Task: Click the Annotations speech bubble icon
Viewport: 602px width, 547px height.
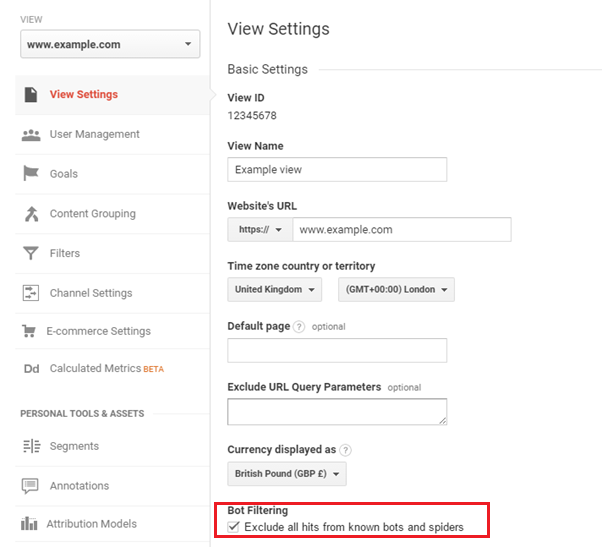Action: point(30,486)
